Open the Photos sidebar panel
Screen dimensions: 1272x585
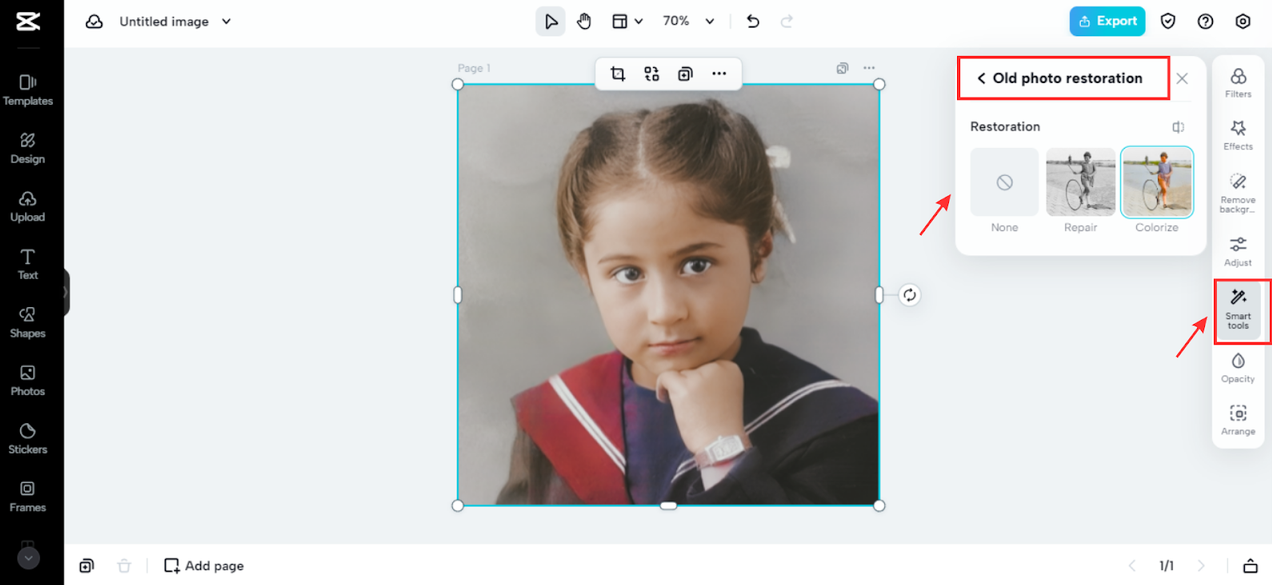click(28, 380)
